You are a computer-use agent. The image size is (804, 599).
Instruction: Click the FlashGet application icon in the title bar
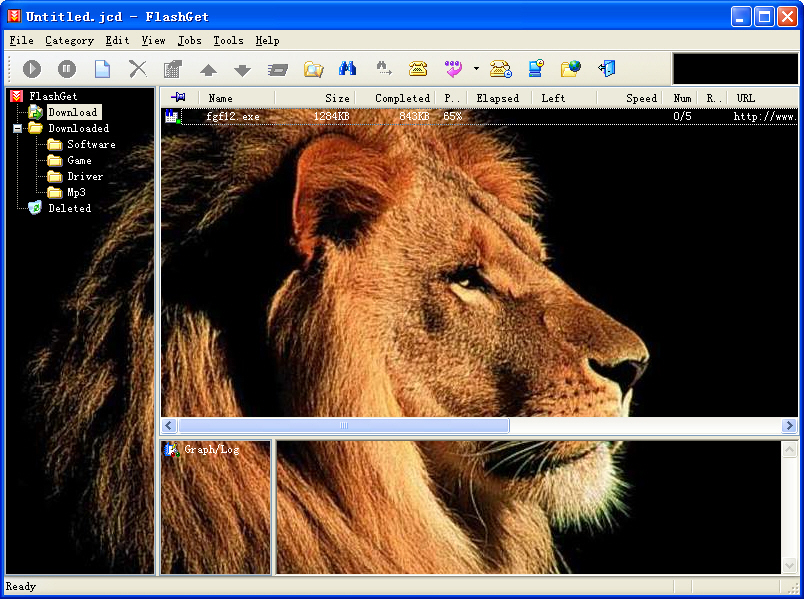pos(14,16)
